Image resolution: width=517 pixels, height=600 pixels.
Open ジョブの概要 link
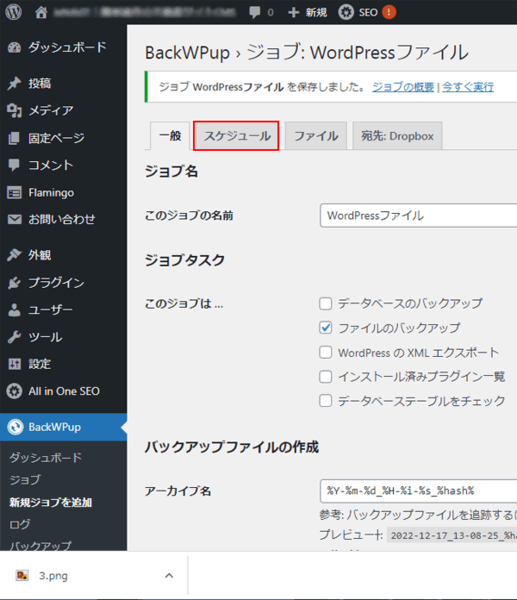coord(403,87)
